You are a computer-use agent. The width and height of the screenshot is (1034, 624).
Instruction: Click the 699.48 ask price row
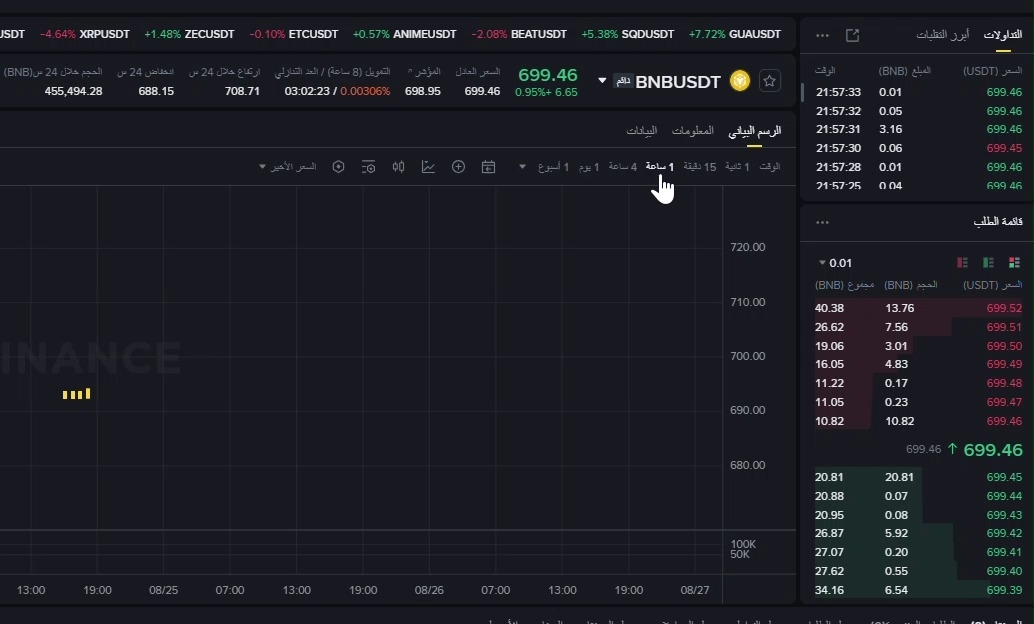click(918, 383)
